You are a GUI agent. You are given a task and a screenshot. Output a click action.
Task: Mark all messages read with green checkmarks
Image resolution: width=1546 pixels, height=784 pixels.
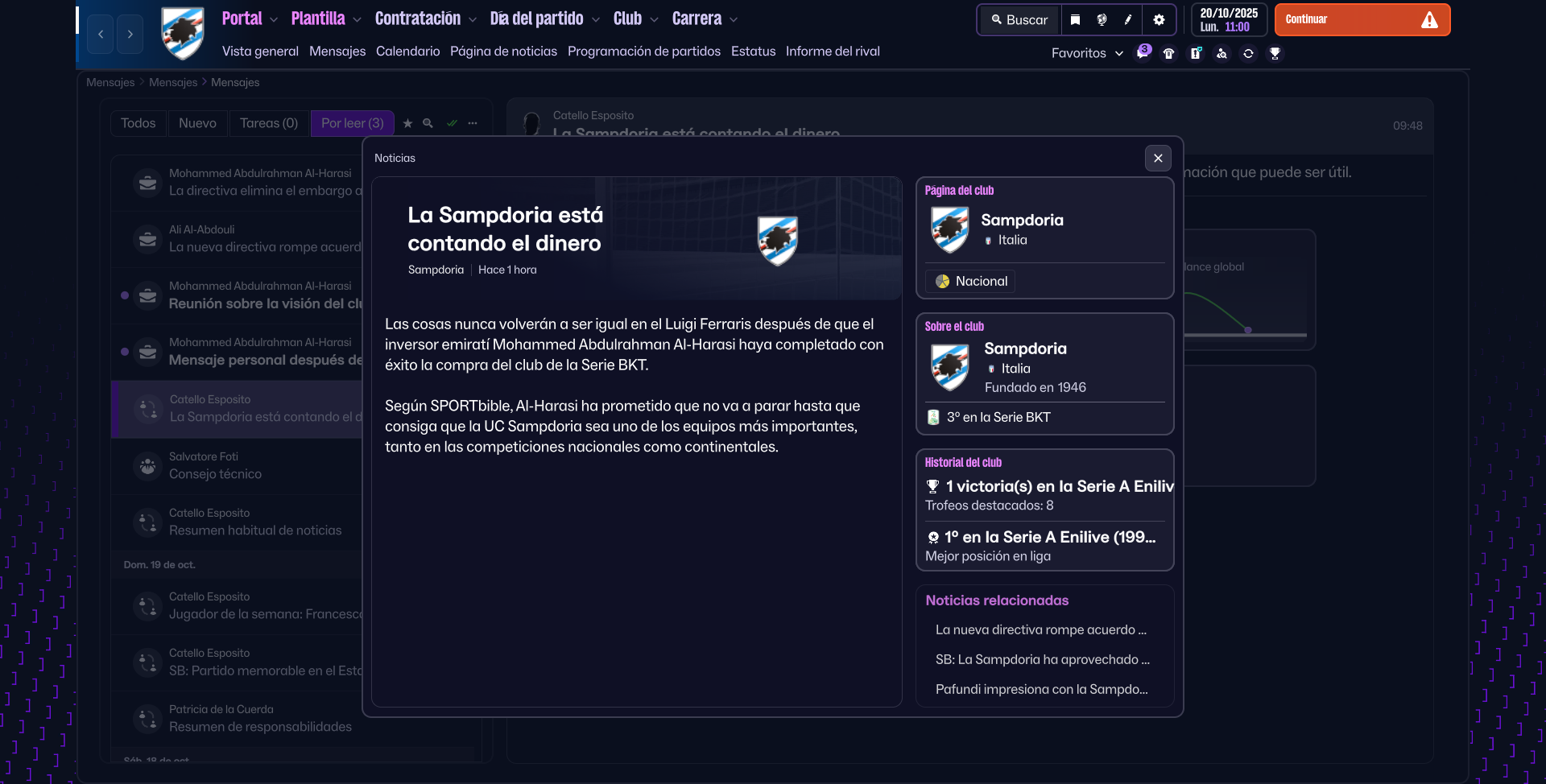tap(452, 123)
